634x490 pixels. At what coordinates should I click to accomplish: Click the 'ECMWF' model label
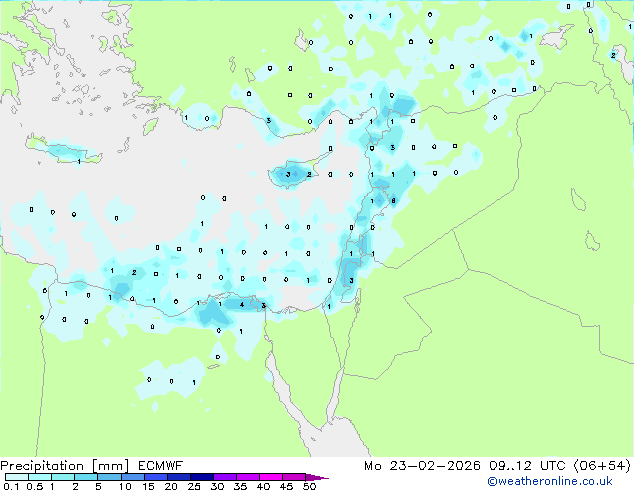(160, 465)
